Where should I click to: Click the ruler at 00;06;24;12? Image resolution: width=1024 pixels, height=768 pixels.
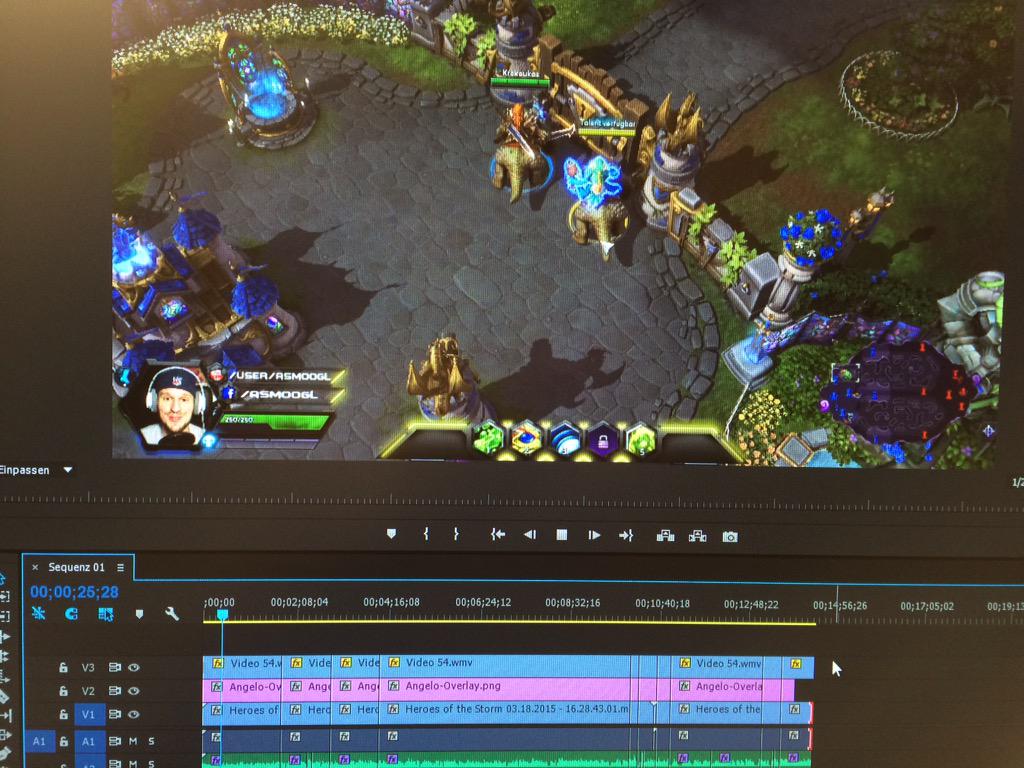[x=483, y=603]
